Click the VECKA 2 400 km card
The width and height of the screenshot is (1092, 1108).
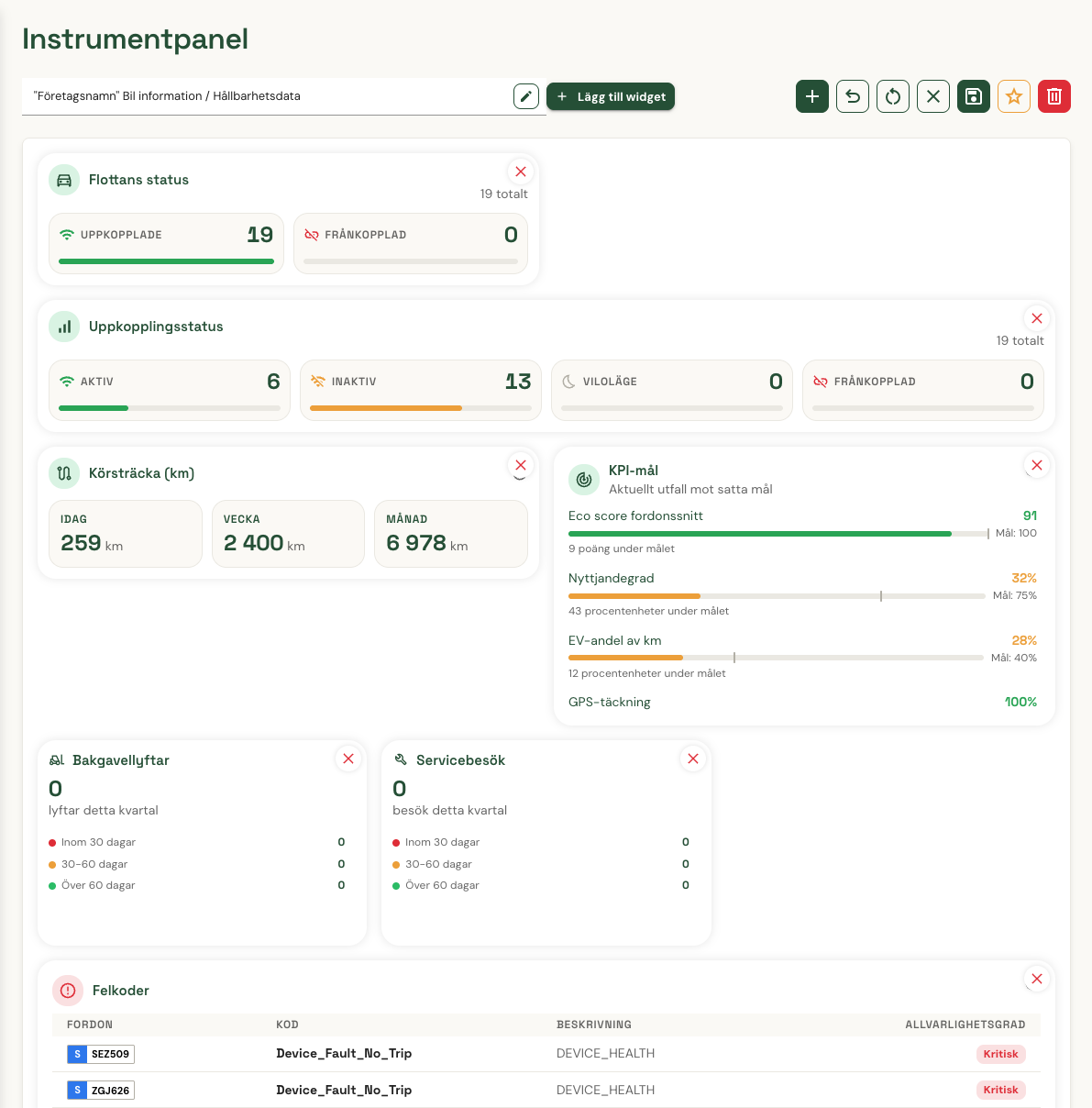point(288,534)
